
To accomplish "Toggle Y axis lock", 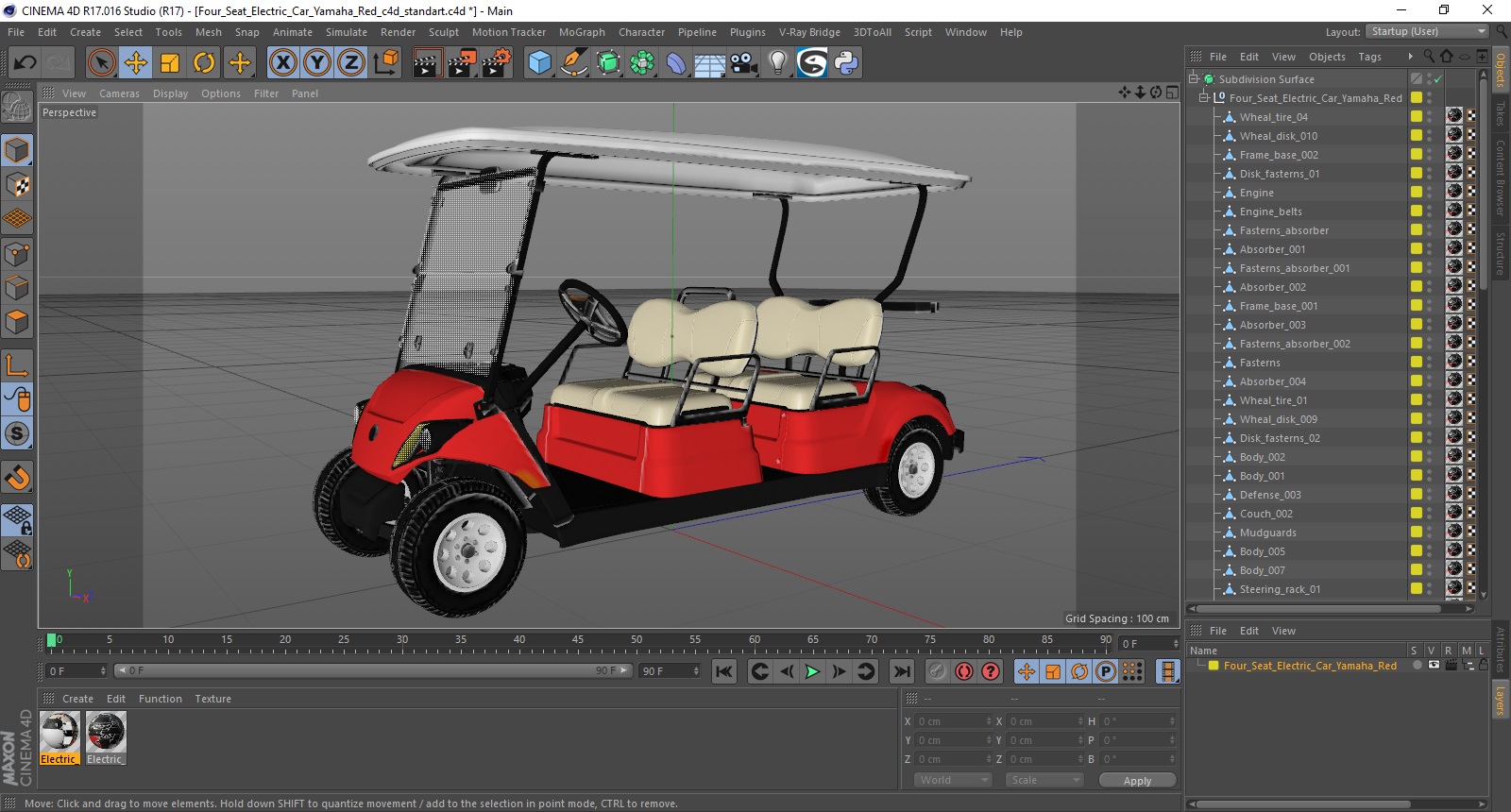I will pos(317,63).
